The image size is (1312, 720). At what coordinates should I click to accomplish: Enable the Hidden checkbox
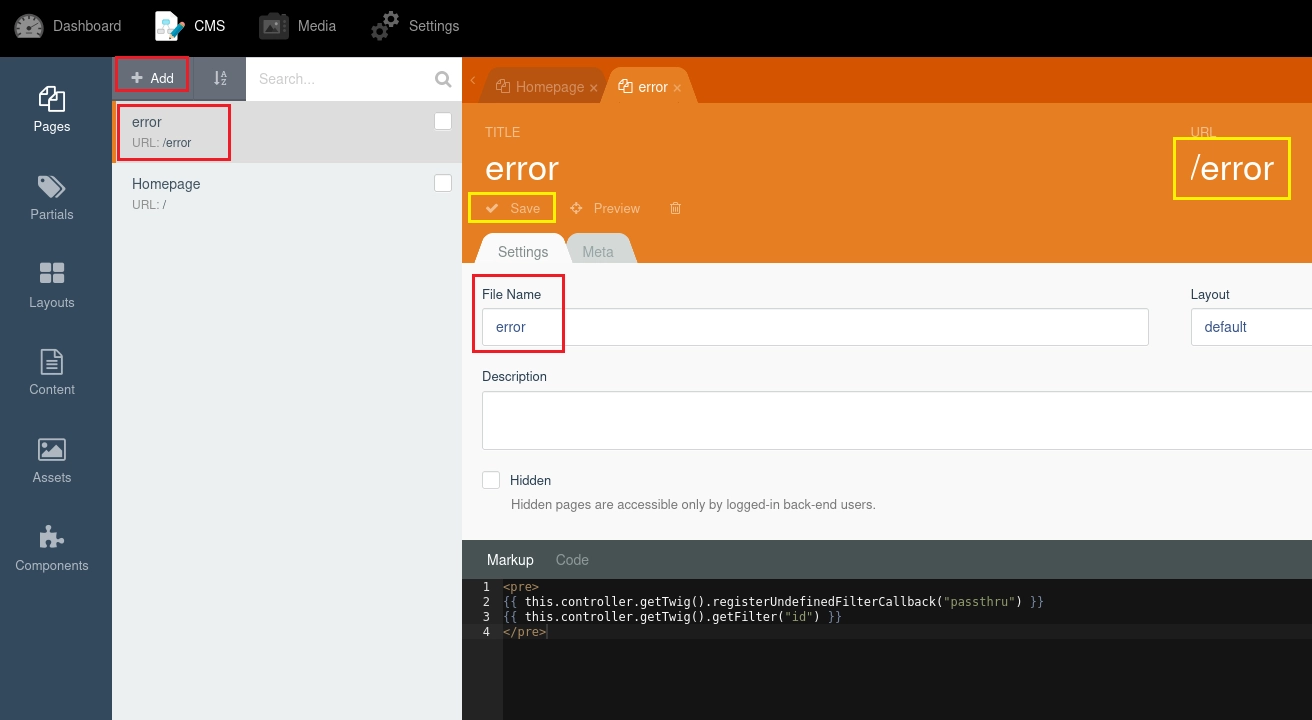pos(491,480)
